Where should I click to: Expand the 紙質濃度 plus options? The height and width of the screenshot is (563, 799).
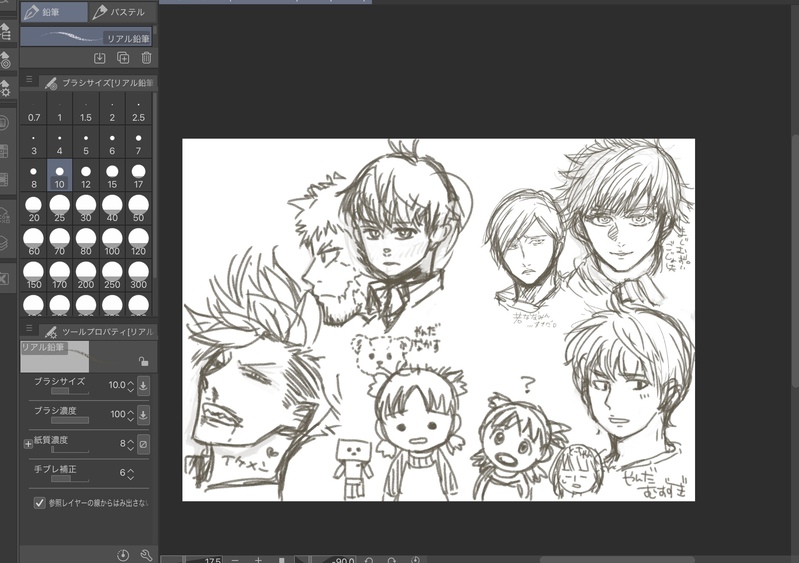28,444
